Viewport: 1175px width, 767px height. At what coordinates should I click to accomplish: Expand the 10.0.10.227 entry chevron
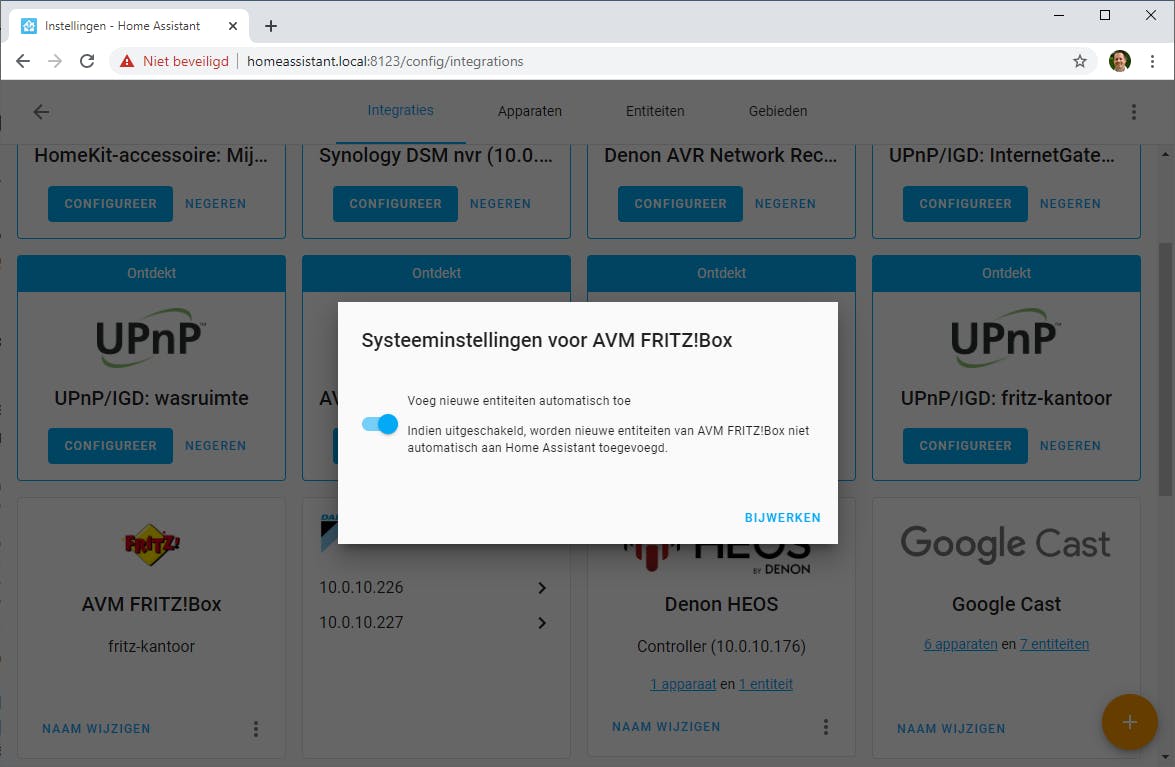coord(542,622)
